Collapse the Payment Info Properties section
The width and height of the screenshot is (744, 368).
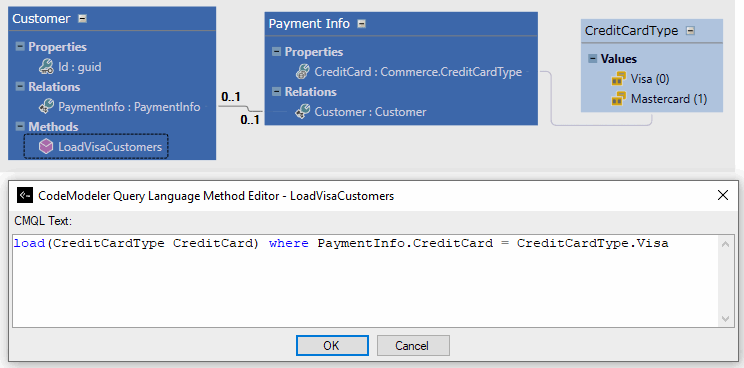point(276,52)
